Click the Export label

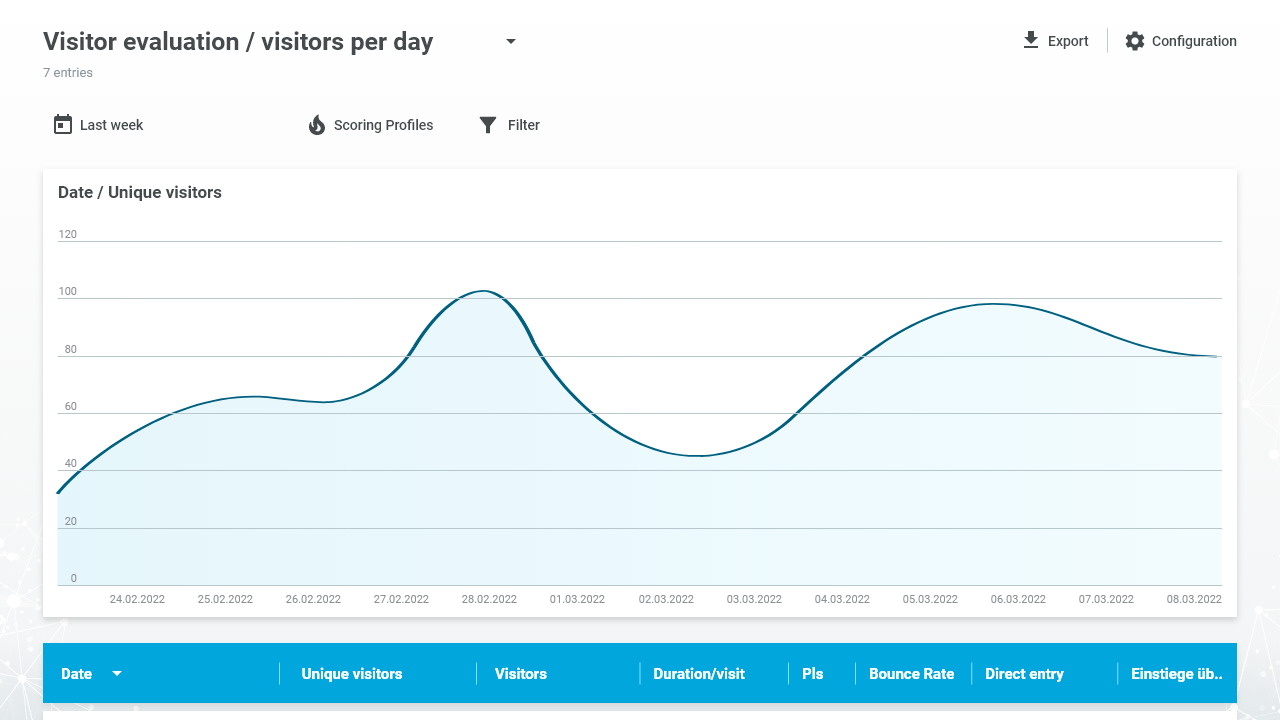[1068, 41]
